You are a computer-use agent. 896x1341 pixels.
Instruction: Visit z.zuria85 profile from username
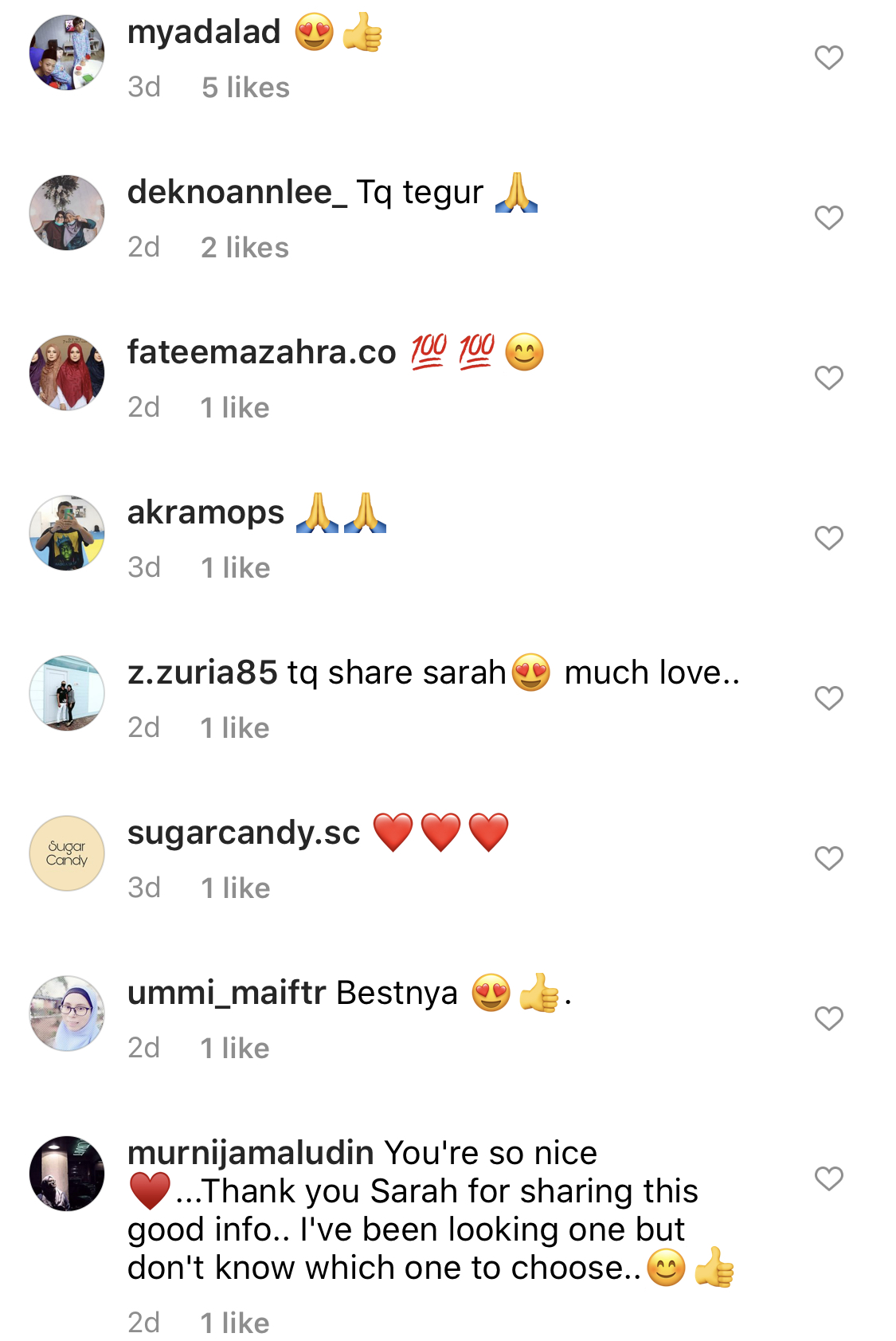[x=202, y=672]
